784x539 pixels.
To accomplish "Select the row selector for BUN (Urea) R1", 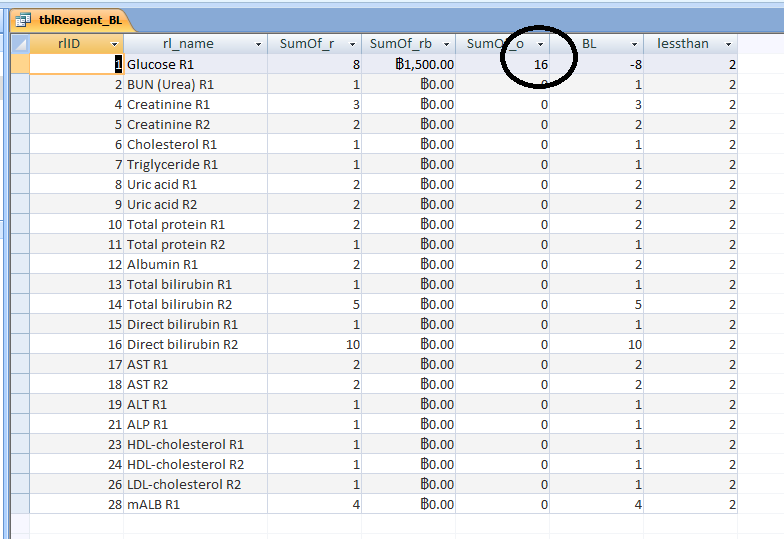I will [20, 84].
